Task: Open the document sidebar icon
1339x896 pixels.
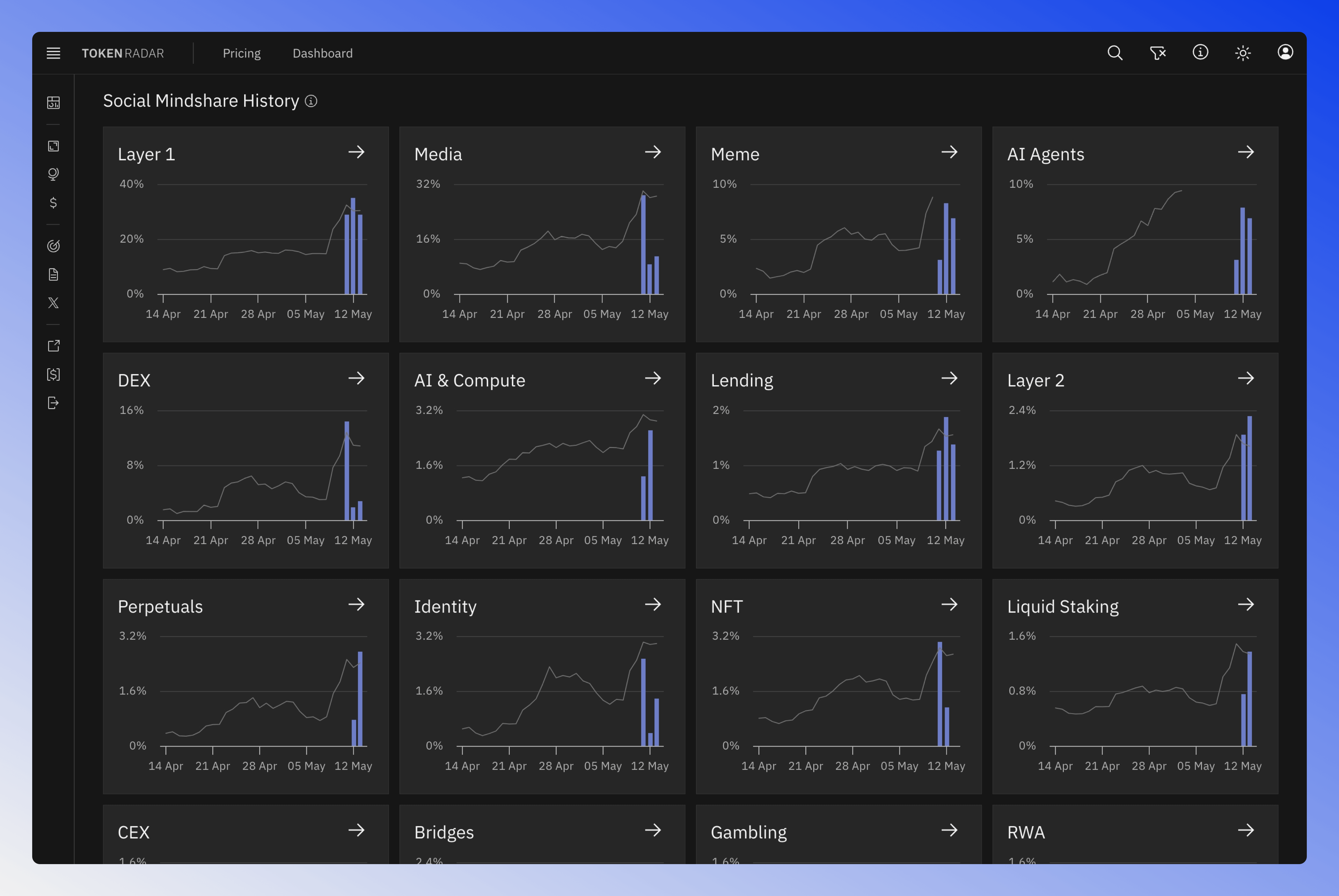Action: [53, 274]
